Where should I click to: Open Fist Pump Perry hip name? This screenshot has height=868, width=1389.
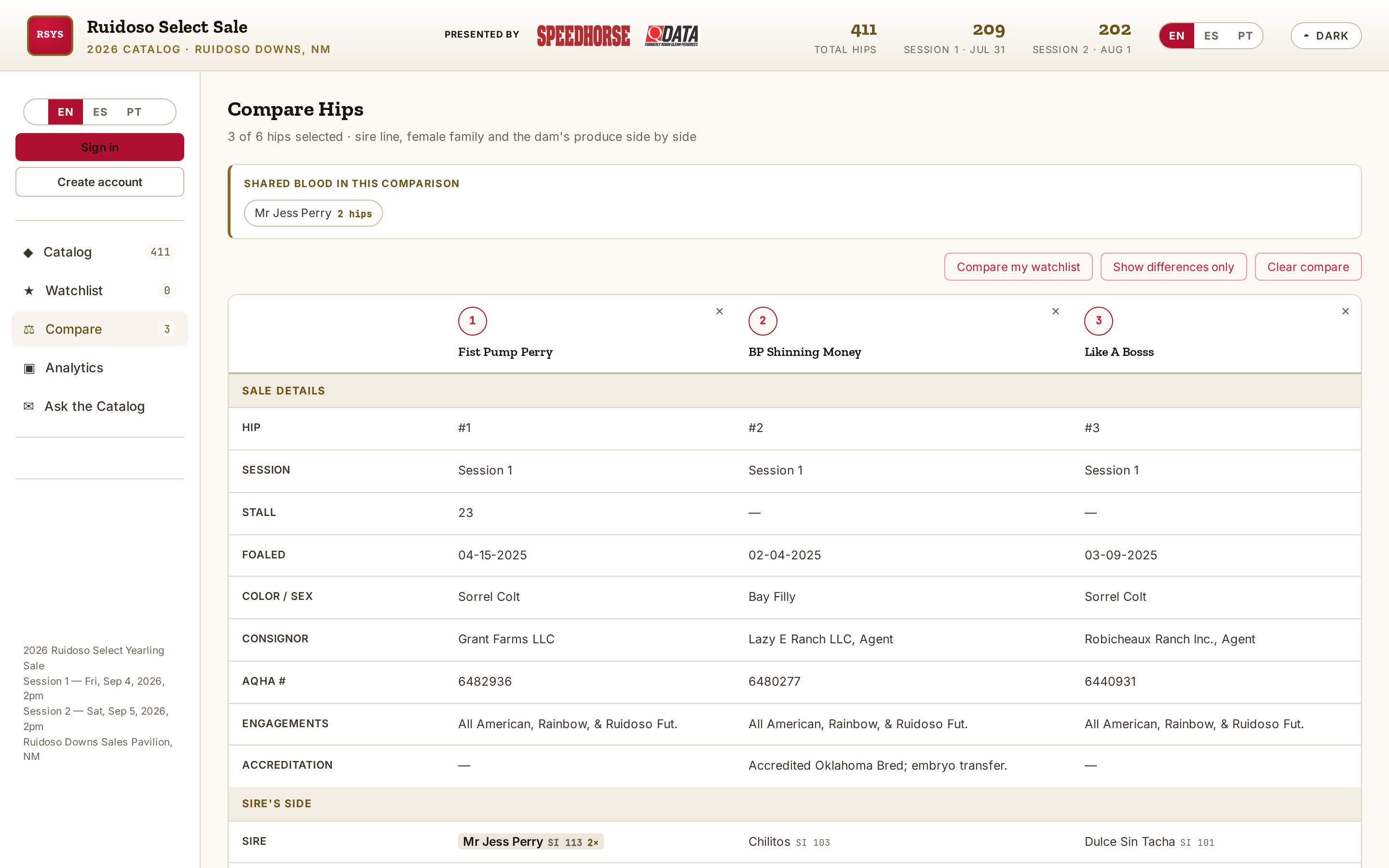[505, 352]
